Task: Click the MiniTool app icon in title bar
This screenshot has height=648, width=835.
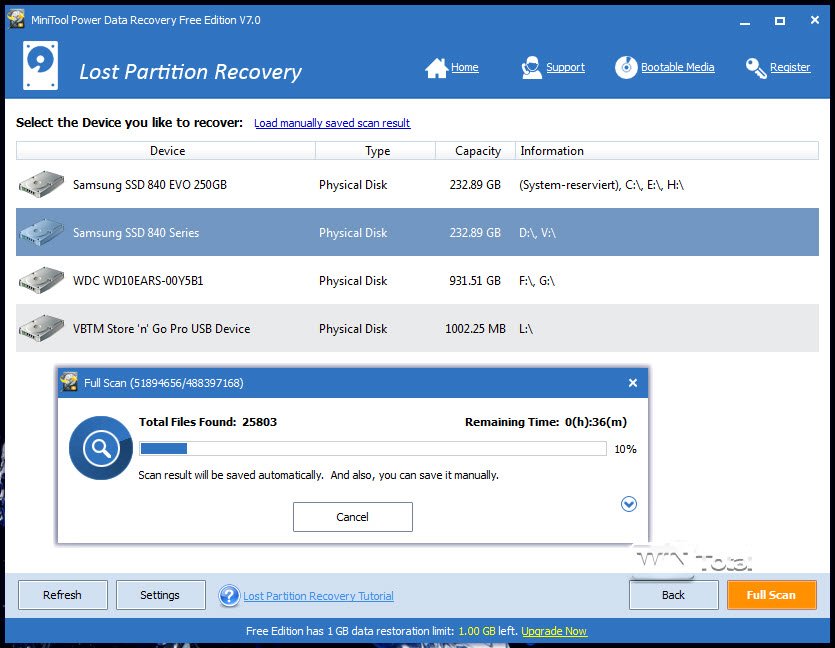Action: pos(16,19)
